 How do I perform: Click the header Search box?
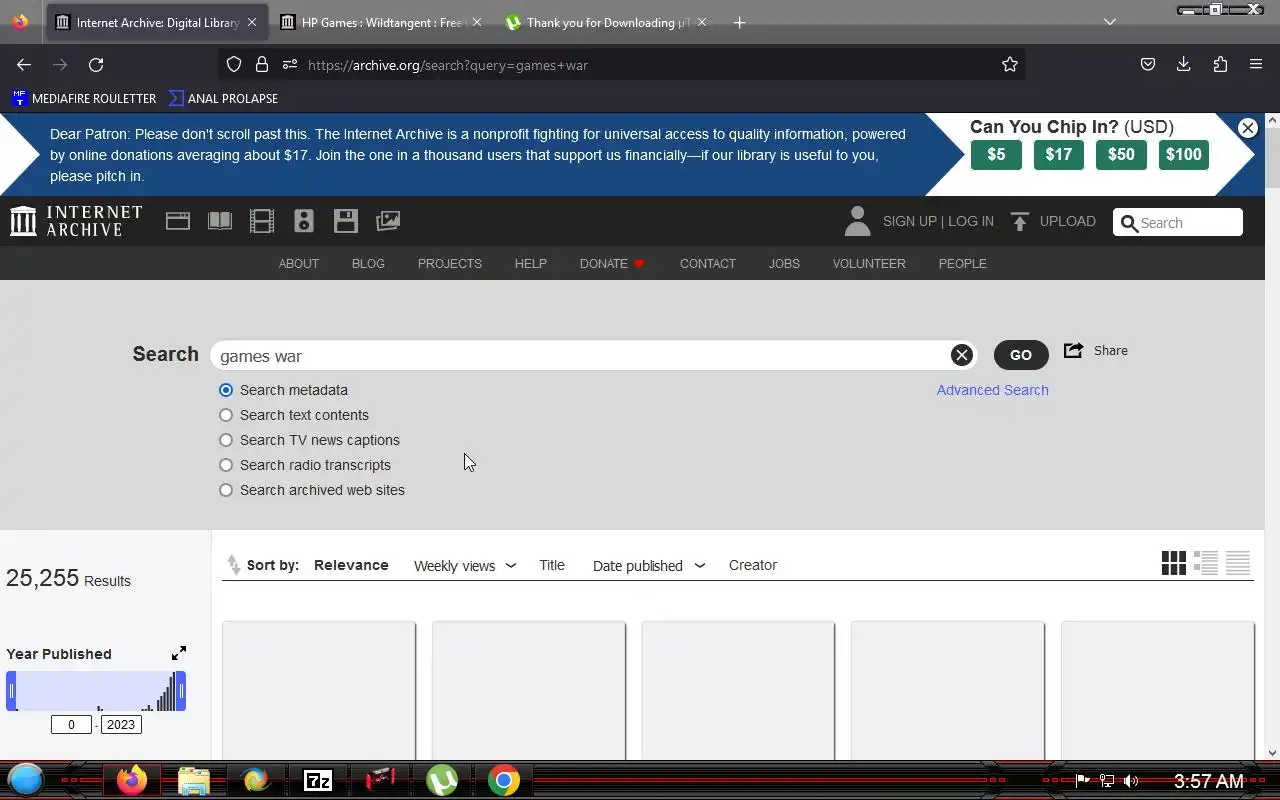(x=1178, y=222)
